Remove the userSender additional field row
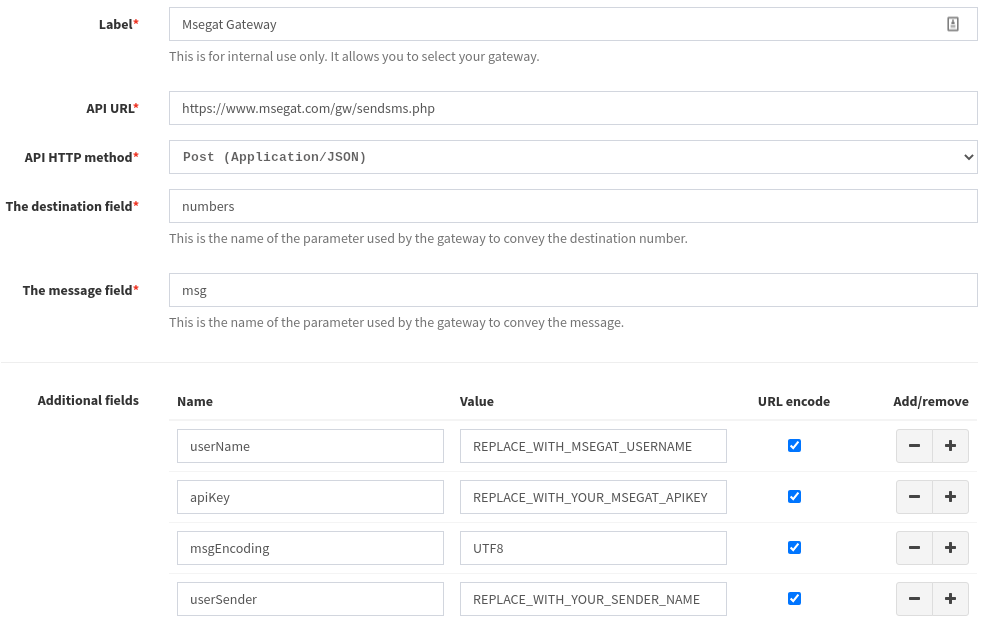 (x=914, y=599)
